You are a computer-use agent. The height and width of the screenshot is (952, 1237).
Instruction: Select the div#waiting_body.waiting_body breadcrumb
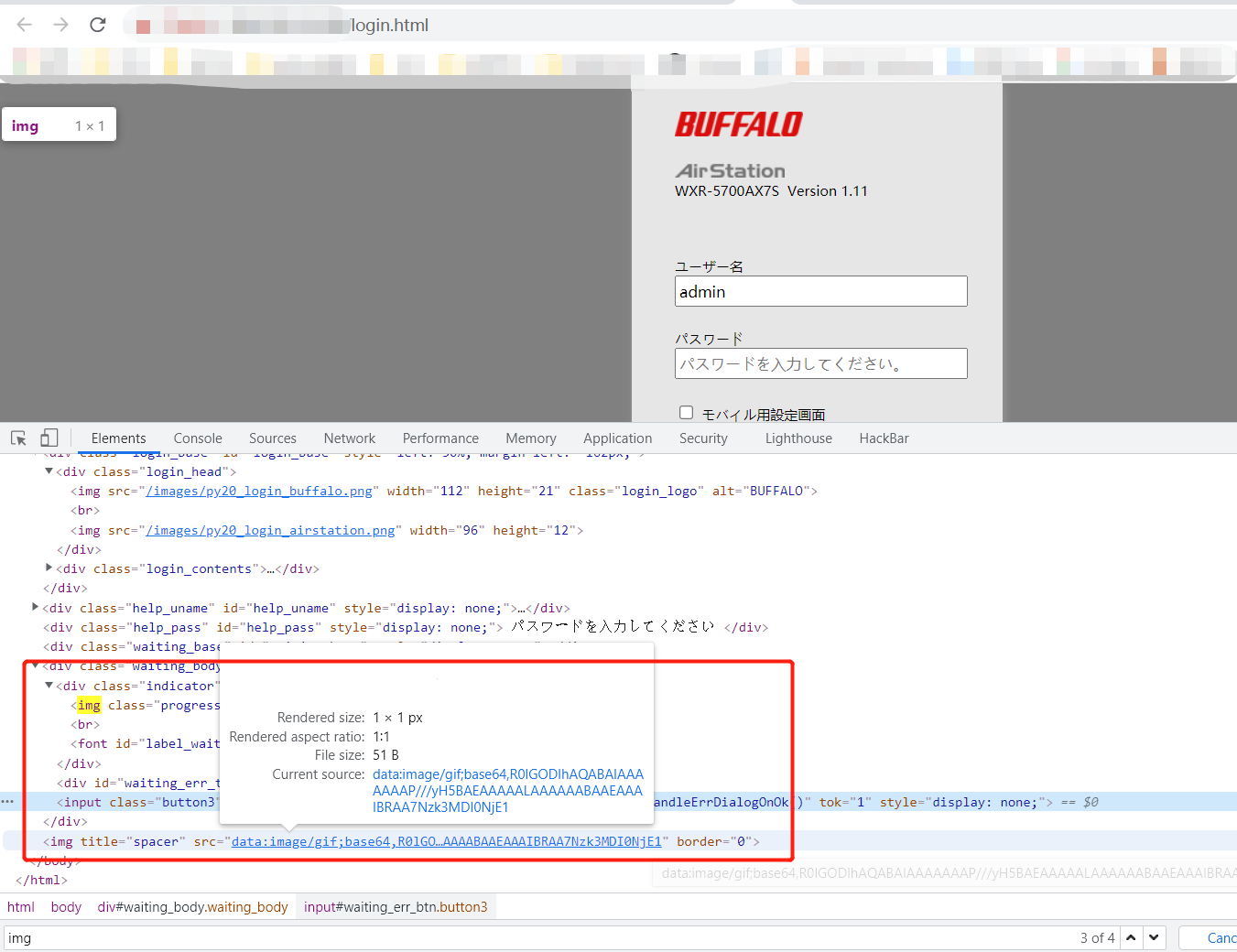tap(192, 907)
